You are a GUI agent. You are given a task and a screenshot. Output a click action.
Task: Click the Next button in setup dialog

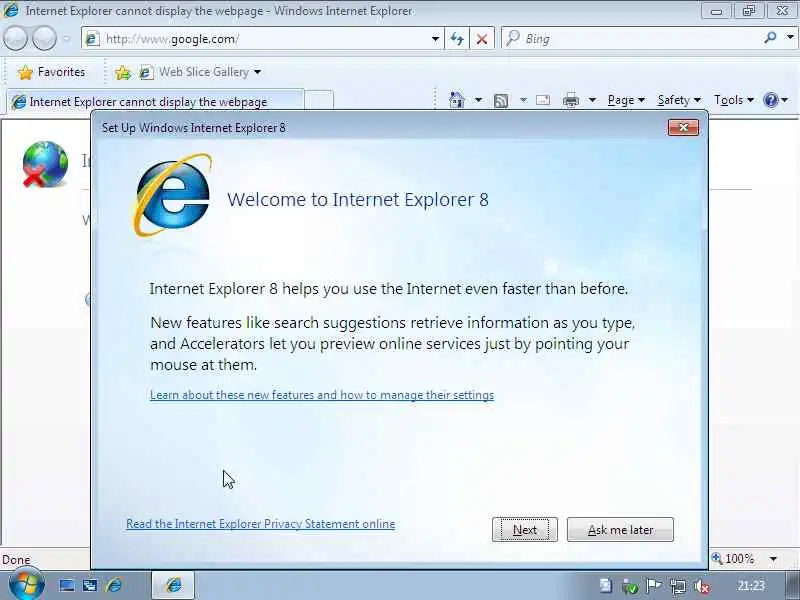point(524,530)
